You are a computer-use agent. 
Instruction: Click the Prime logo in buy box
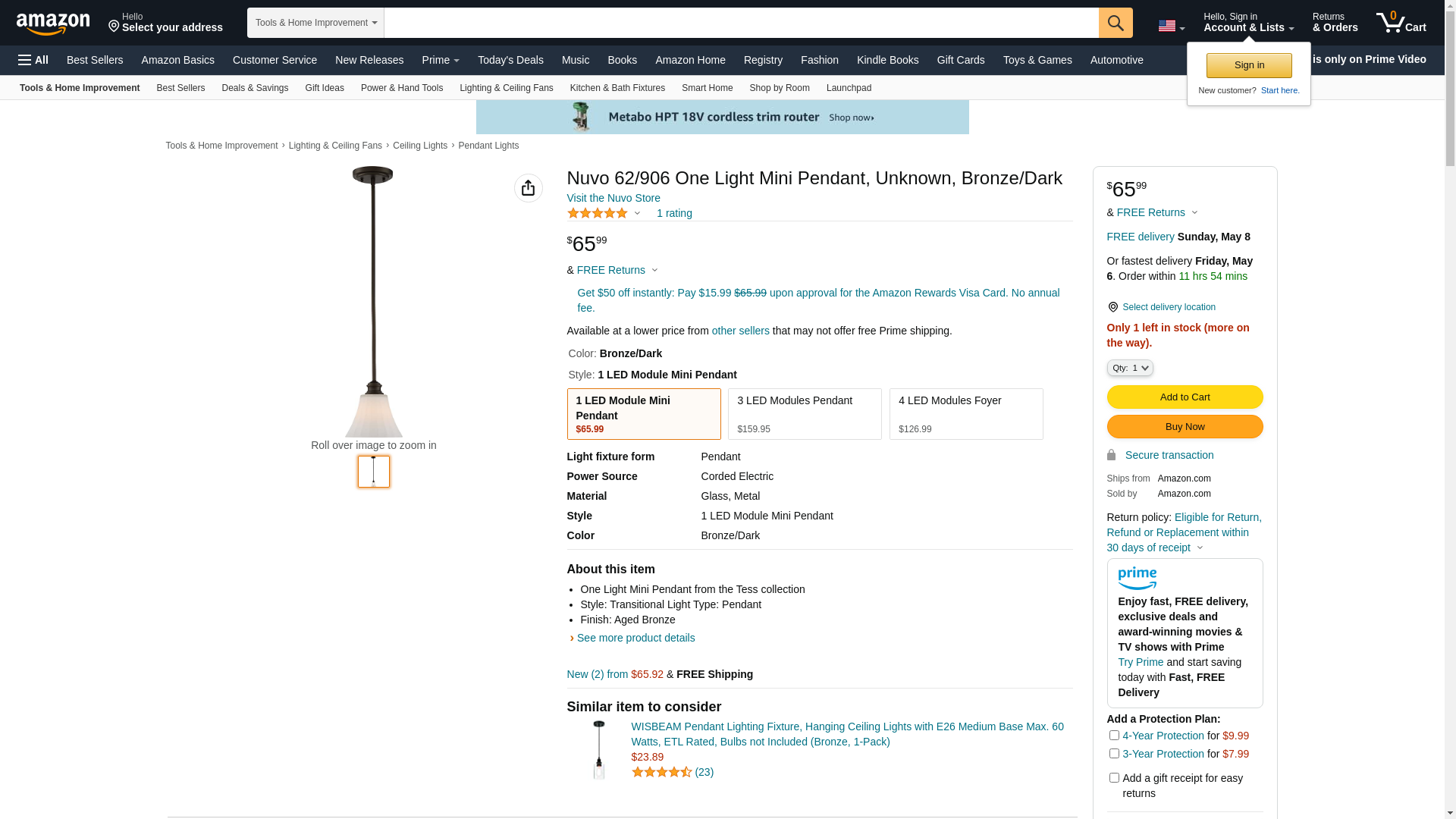coord(1137,579)
